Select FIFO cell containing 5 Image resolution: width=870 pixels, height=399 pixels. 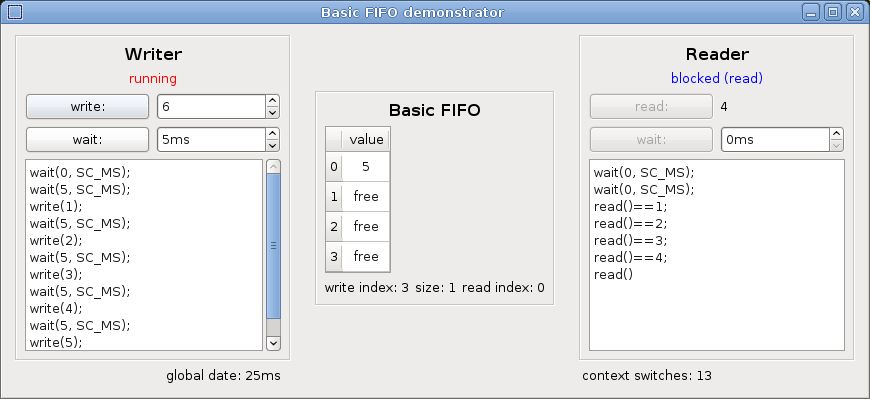(x=366, y=166)
